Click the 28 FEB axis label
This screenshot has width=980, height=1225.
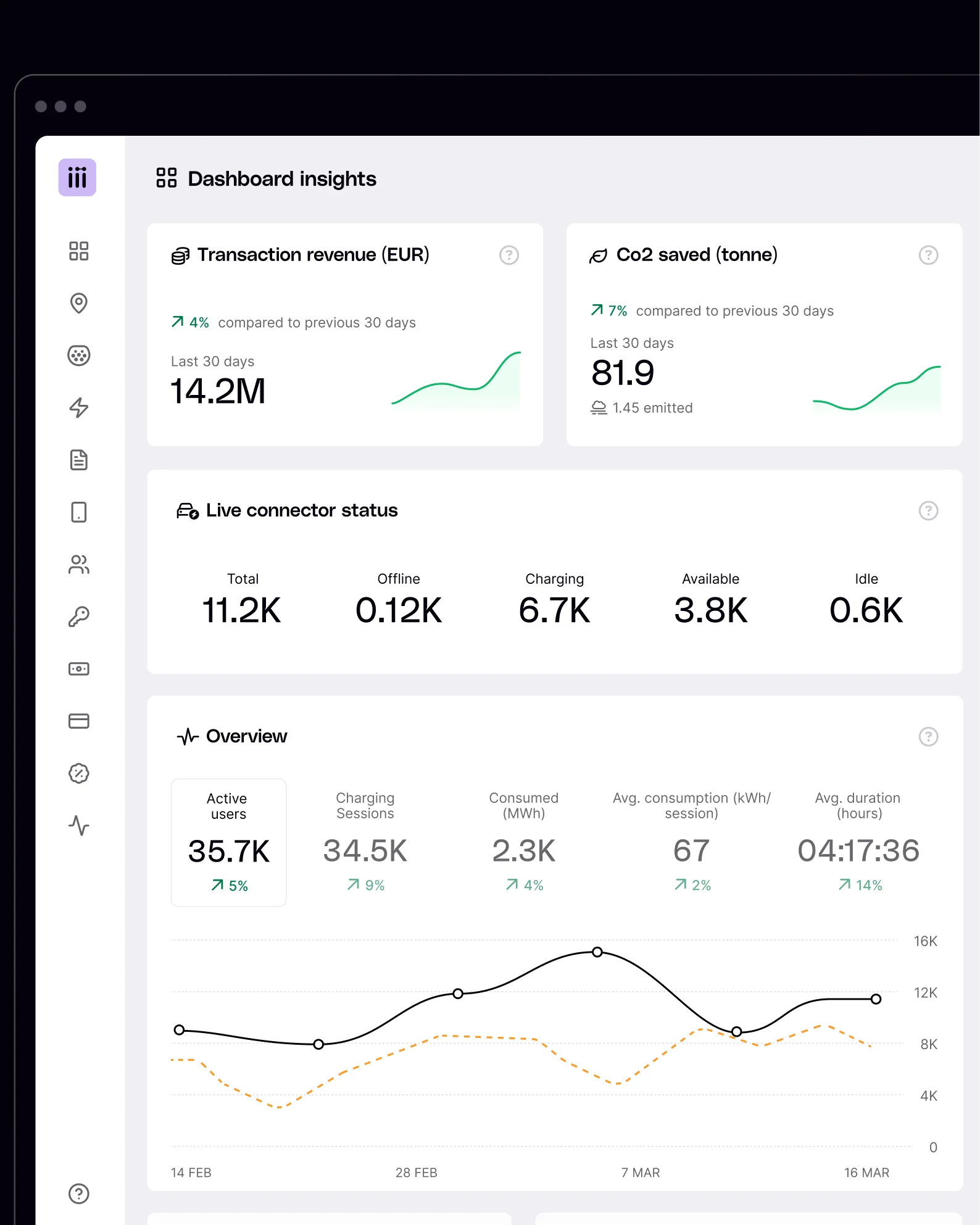coord(417,1173)
